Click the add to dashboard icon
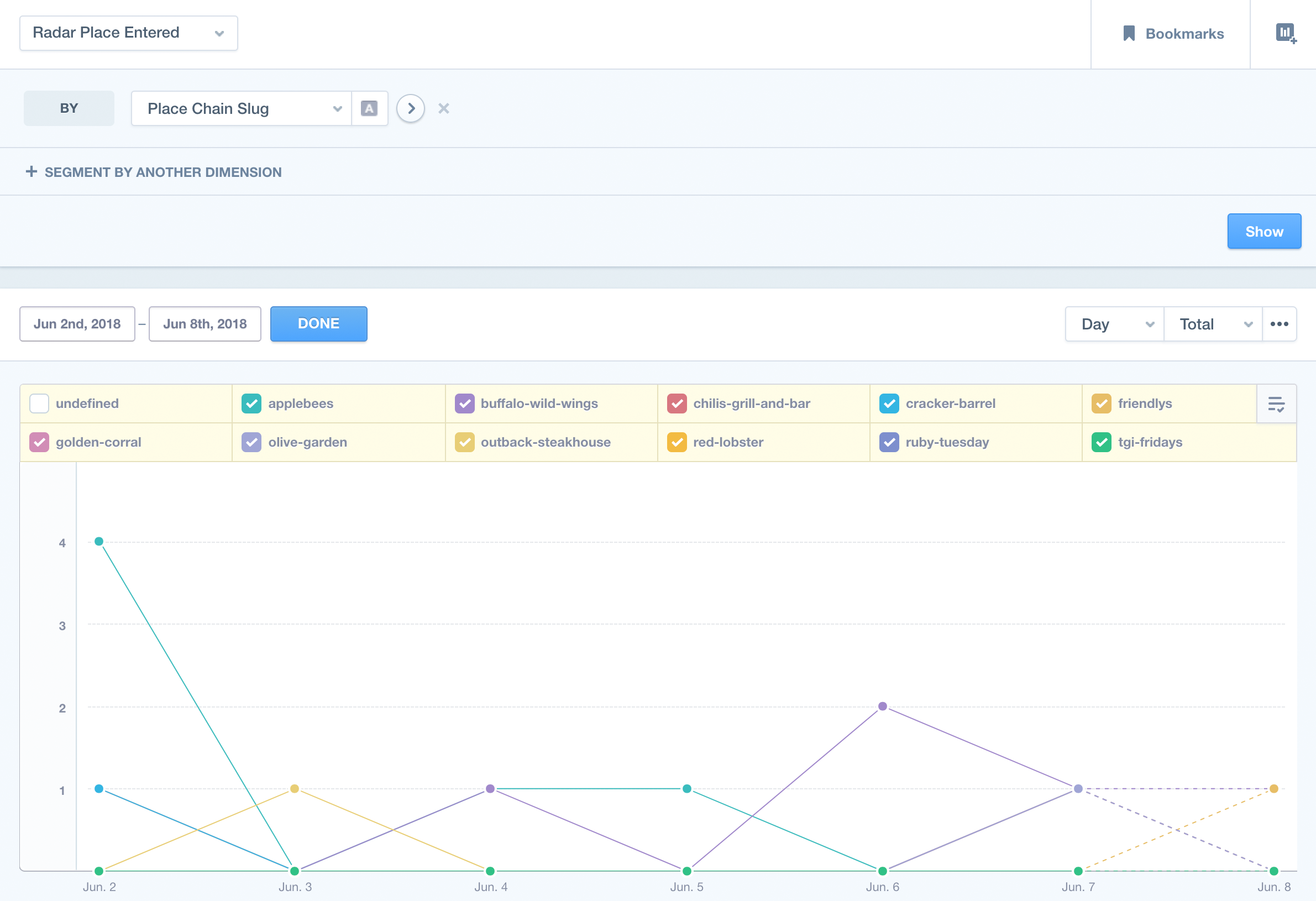Screen dimensions: 1316x901 point(1286,33)
